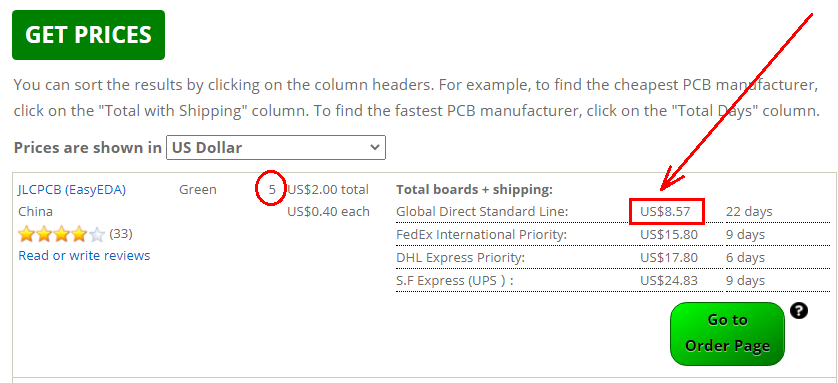Click the GET PRICES button
The width and height of the screenshot is (838, 383).
point(88,35)
